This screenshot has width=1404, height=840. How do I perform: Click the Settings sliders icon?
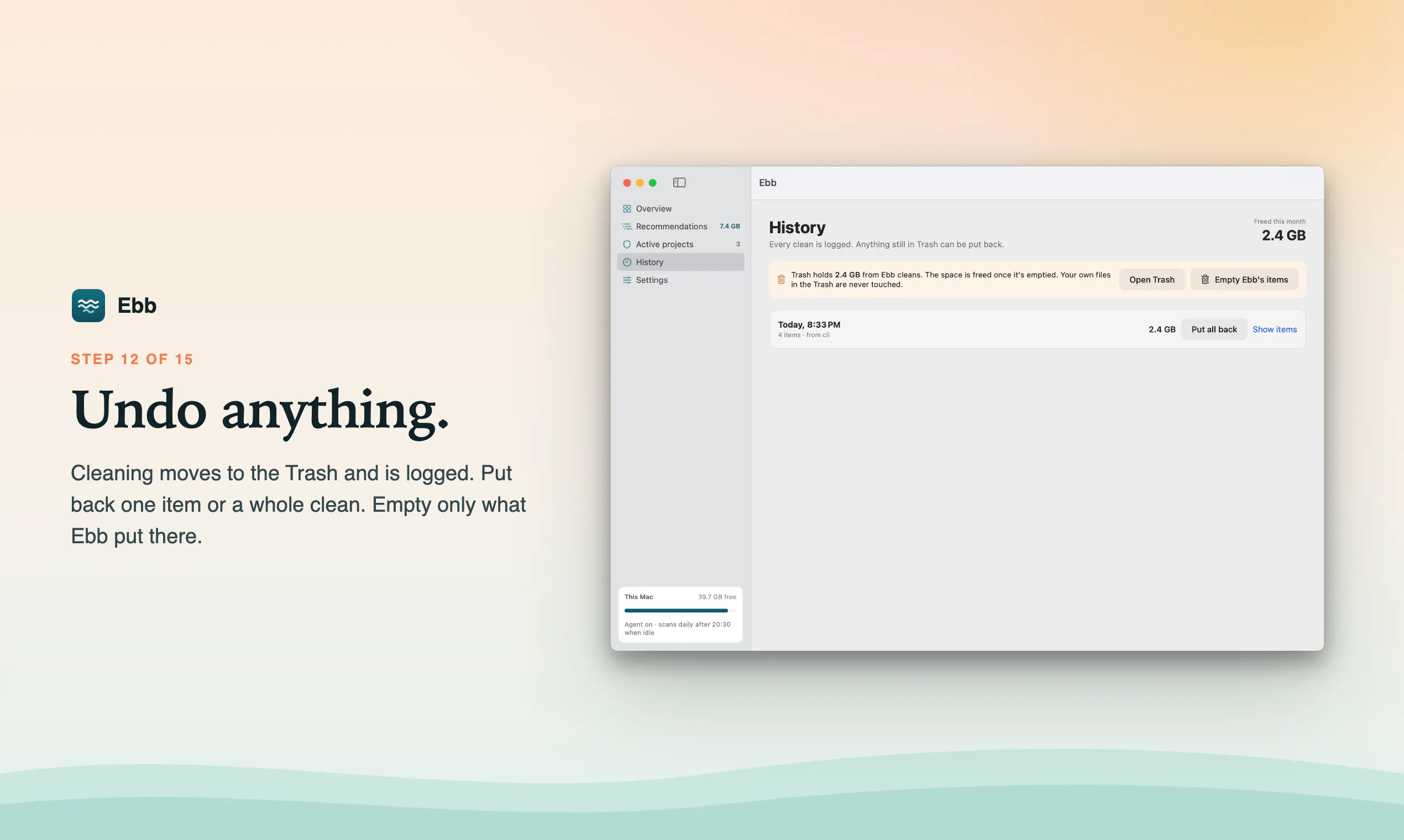[627, 280]
